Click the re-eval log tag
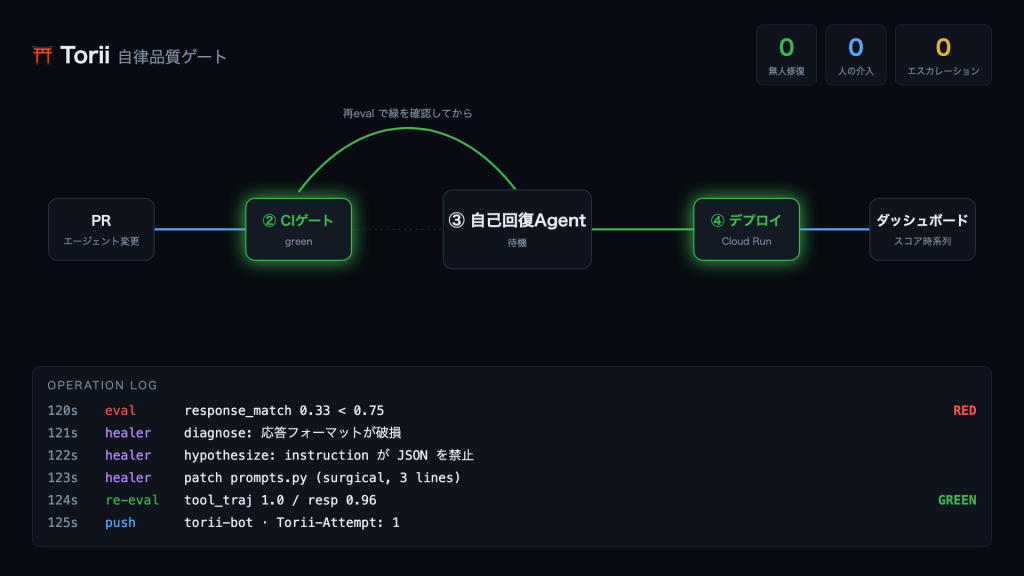The height and width of the screenshot is (576, 1024). coord(132,500)
